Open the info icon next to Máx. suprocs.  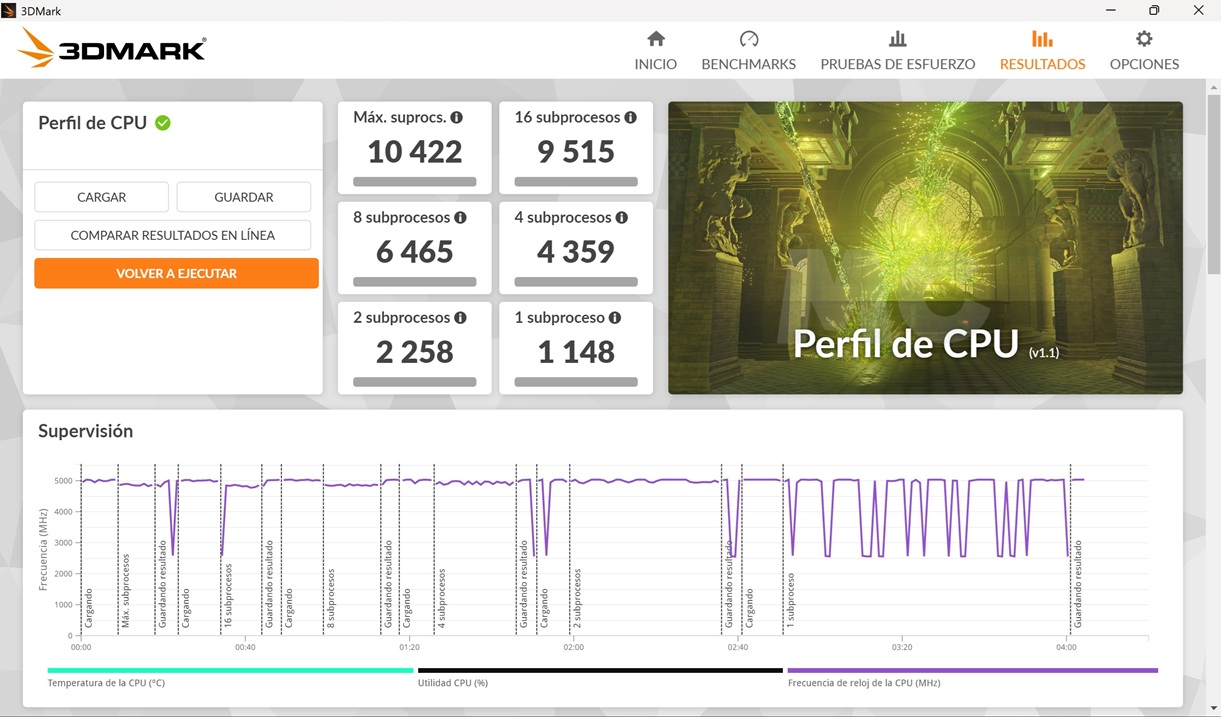pyautogui.click(x=457, y=117)
